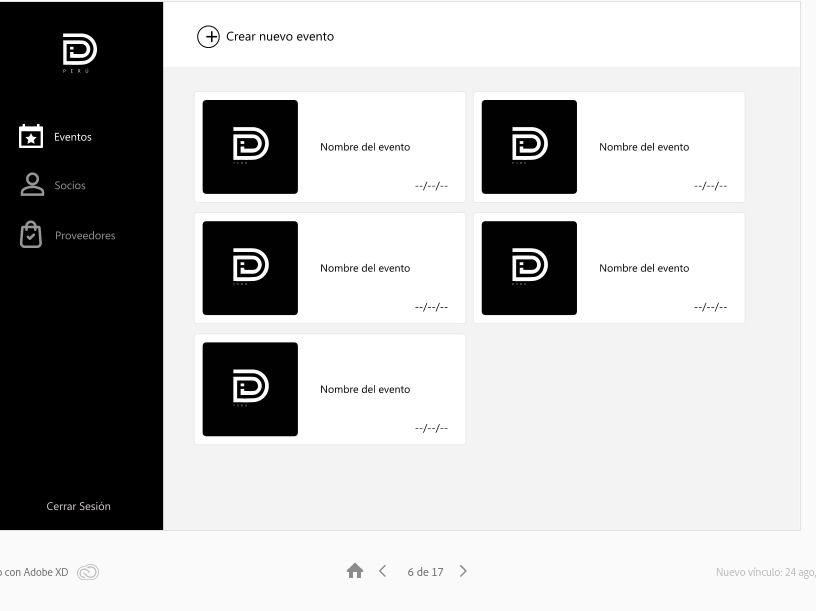Click the home icon in the bottom bar
Image resolution: width=816 pixels, height=611 pixels.
tap(355, 571)
